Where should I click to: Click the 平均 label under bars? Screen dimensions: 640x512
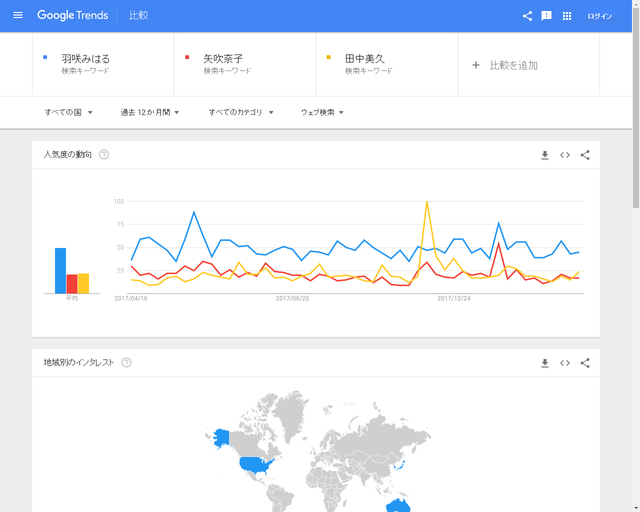click(x=72, y=298)
